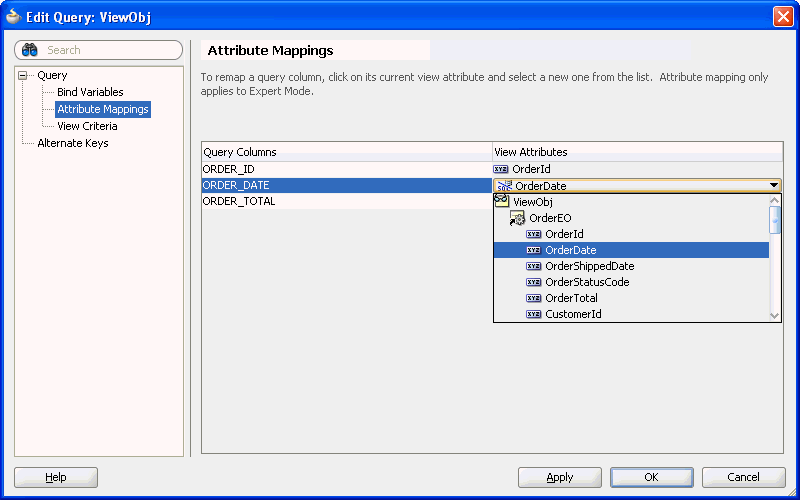Image resolution: width=800 pixels, height=500 pixels.
Task: Click the dropdown list OrderId attribute icon
Action: pyautogui.click(x=533, y=234)
